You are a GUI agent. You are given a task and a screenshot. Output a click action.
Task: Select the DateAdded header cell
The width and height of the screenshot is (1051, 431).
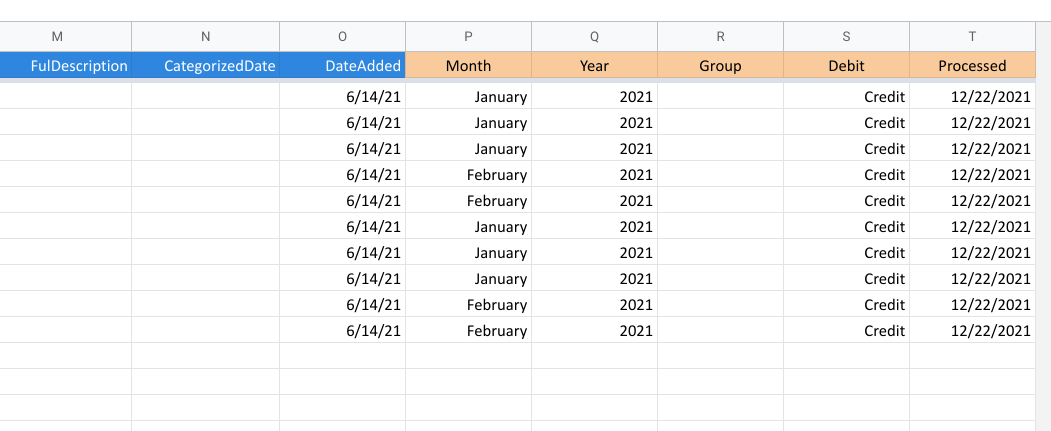[343, 66]
